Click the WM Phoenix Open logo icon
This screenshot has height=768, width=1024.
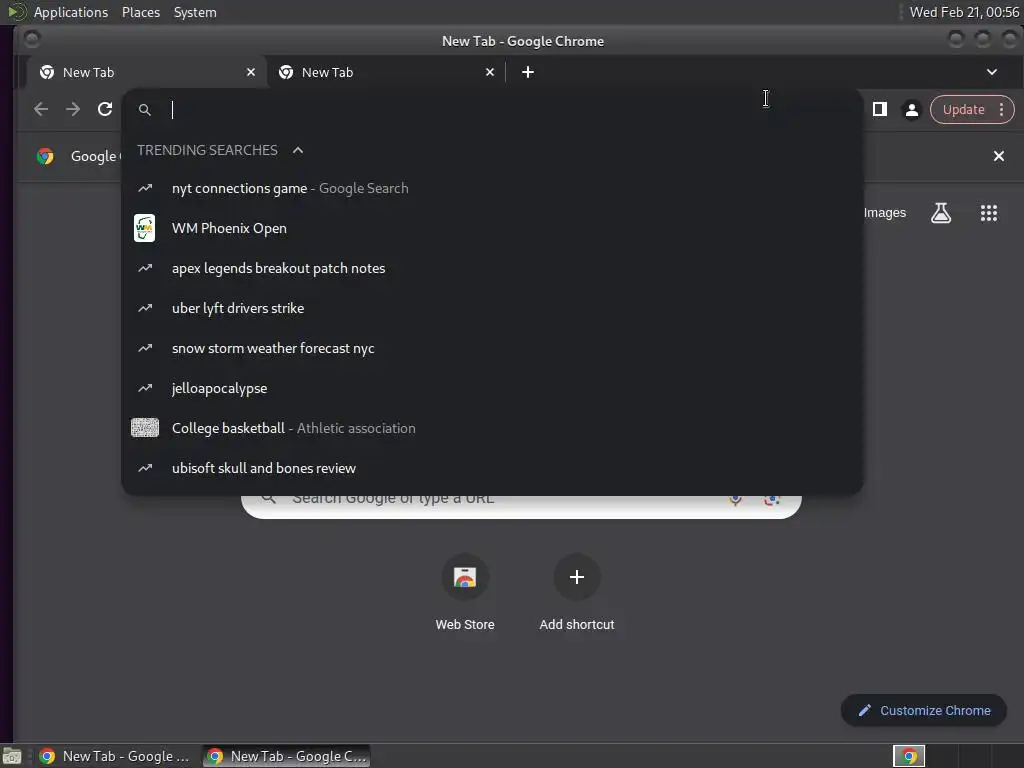click(144, 228)
